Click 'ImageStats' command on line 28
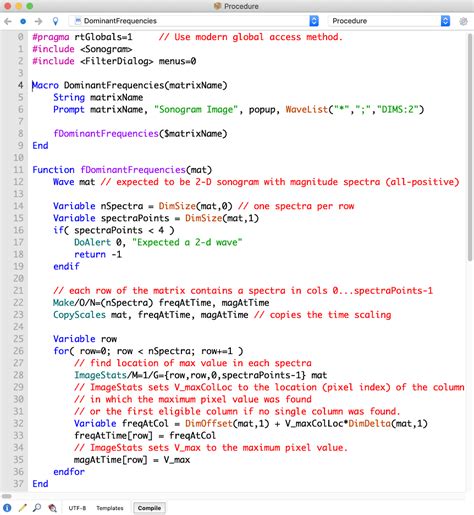Viewport: 474px width, 515px height. (100, 375)
